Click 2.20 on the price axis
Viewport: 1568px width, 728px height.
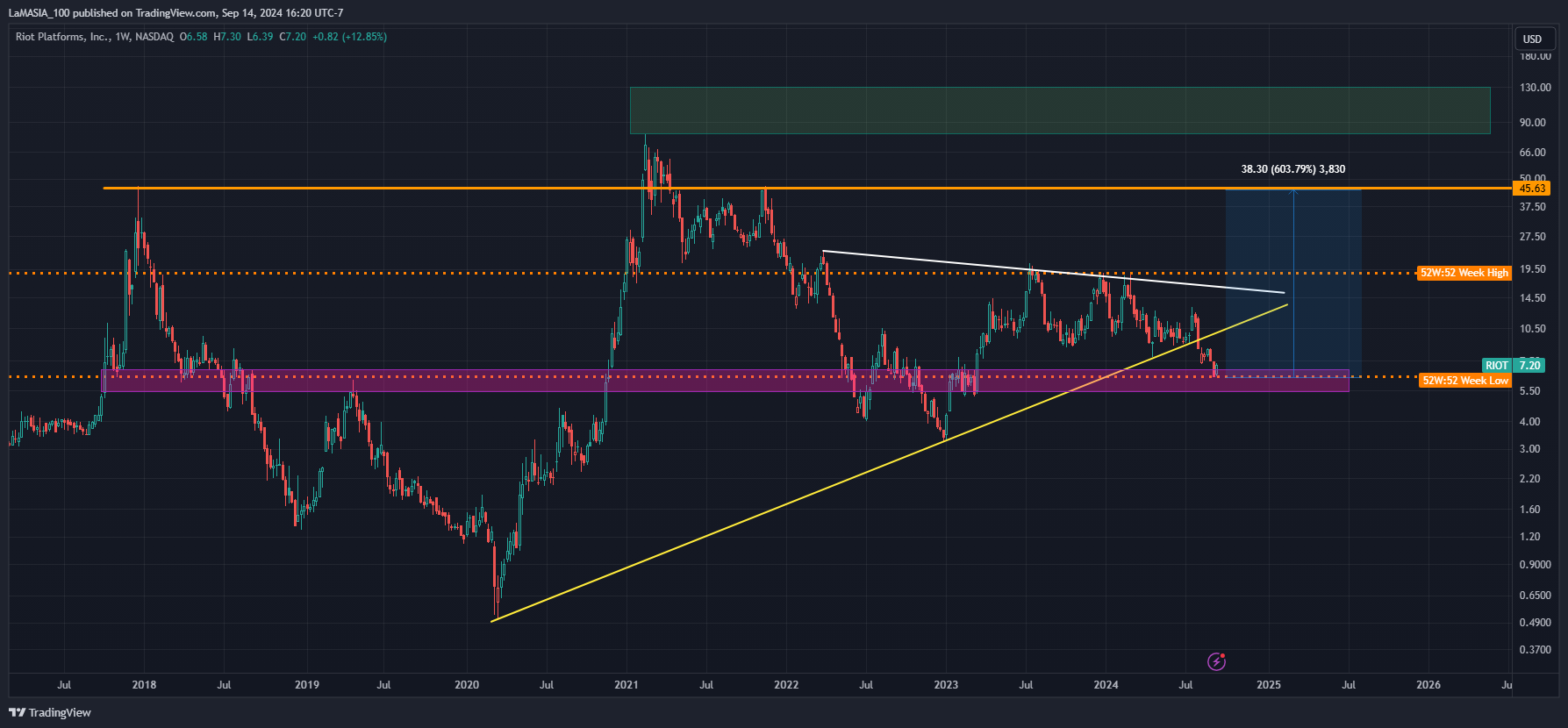pyautogui.click(x=1530, y=479)
